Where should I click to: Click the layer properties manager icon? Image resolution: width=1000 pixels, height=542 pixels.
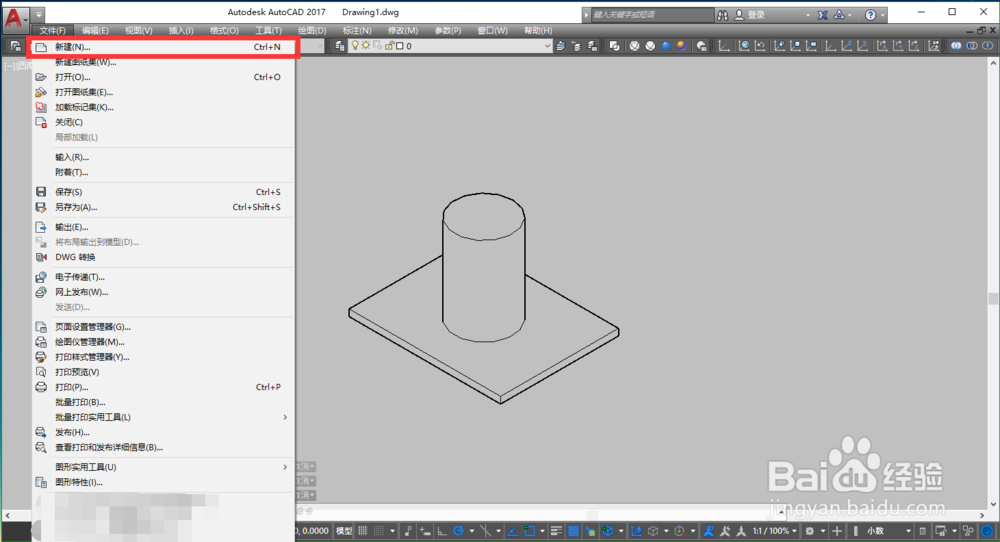pos(340,46)
